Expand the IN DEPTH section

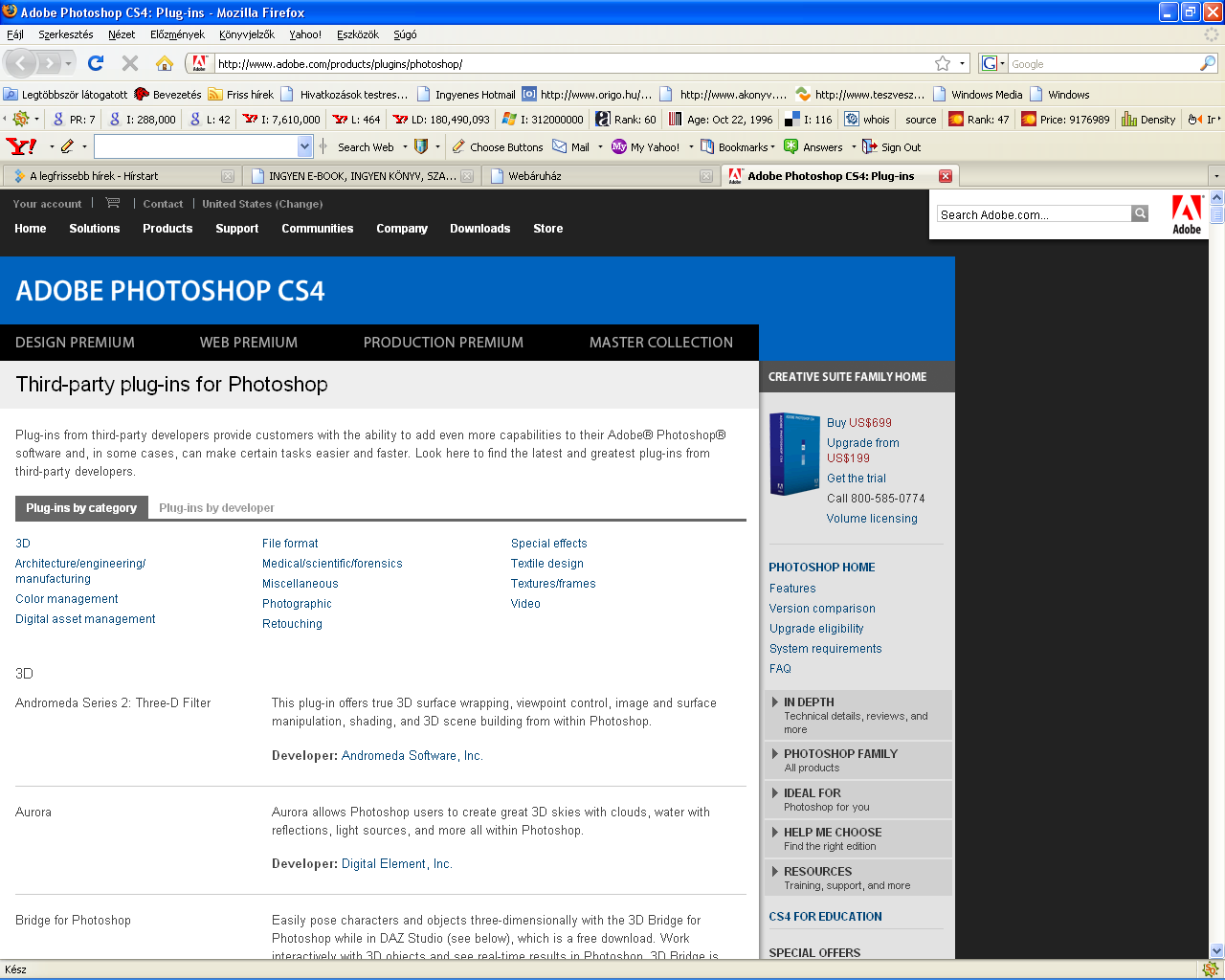tap(857, 715)
